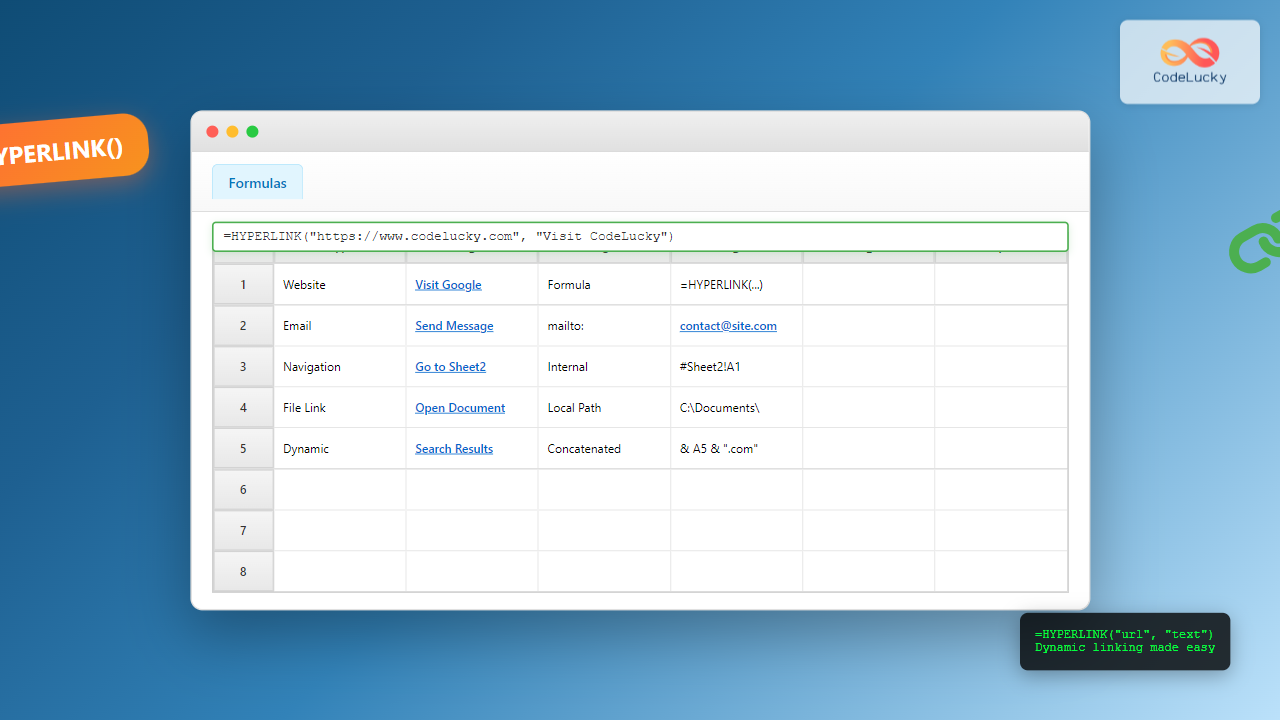Click into the HYPERLINK formula bar
Viewport: 1280px width, 720px height.
tap(640, 237)
